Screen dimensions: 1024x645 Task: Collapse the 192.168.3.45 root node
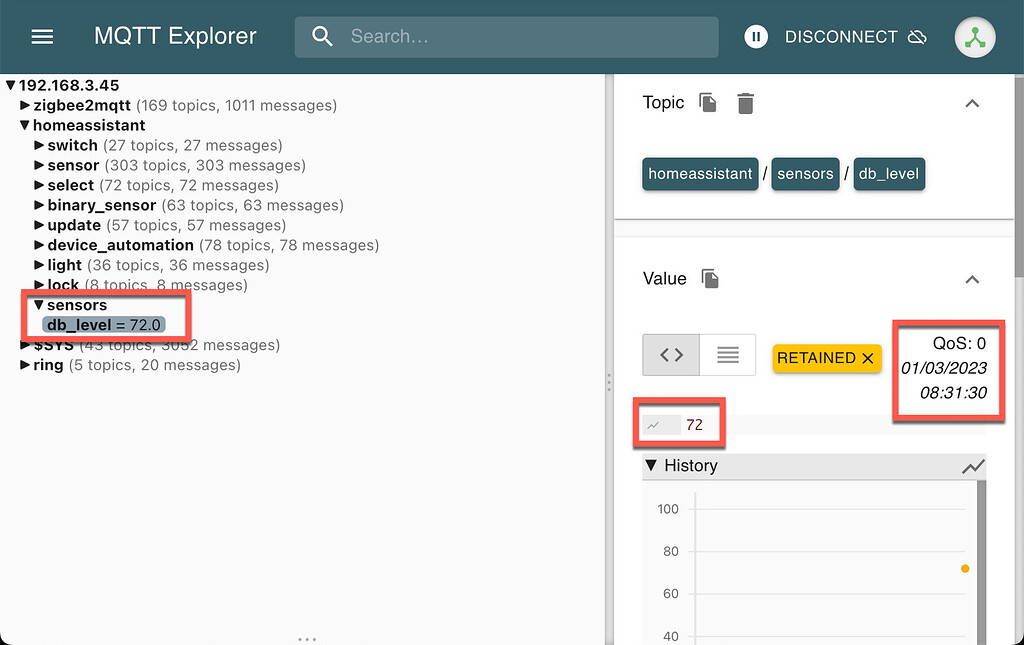click(10, 86)
